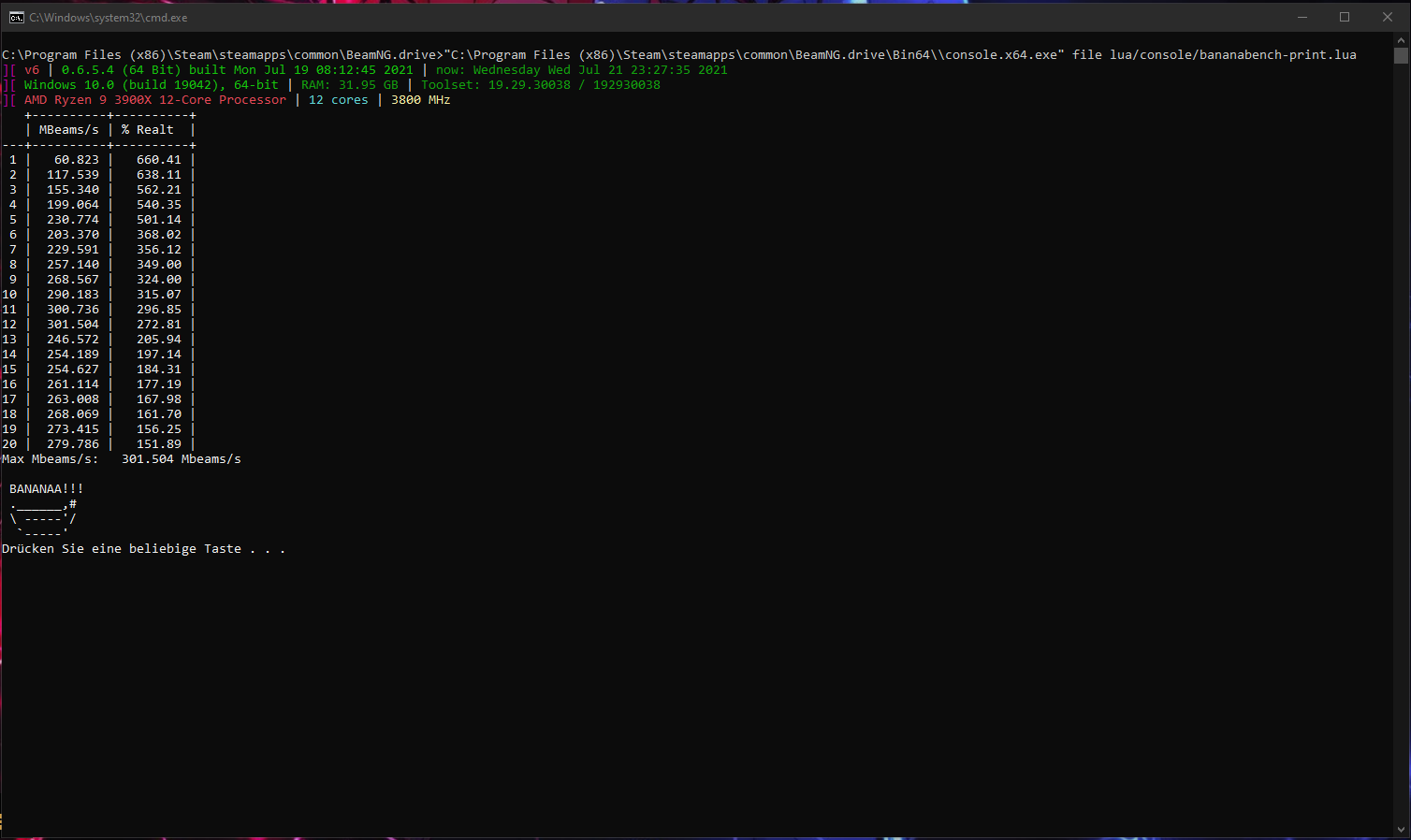Click the value 540.35 in row 4

(x=159, y=205)
